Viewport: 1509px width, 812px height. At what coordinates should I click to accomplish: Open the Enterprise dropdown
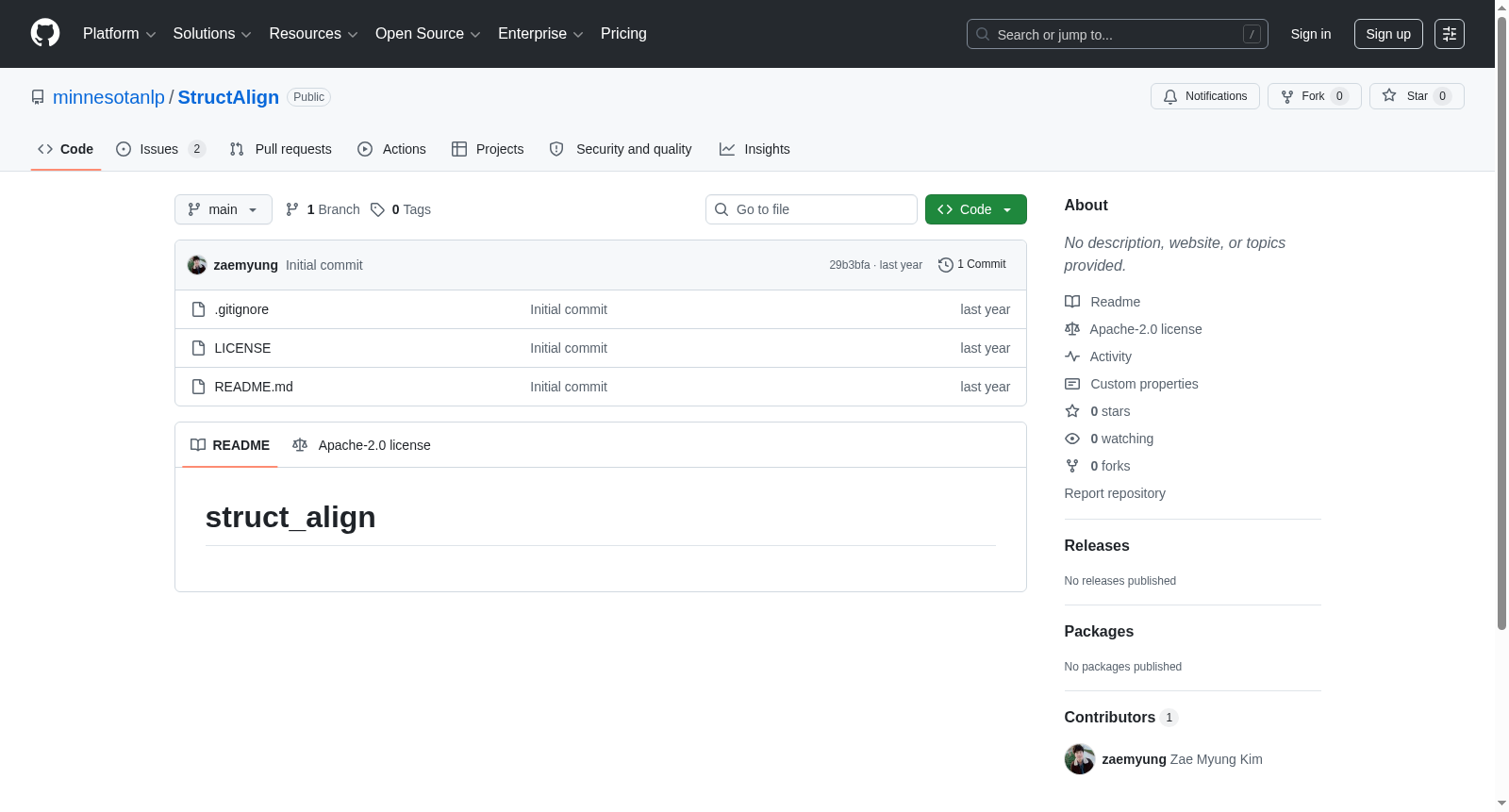(540, 34)
